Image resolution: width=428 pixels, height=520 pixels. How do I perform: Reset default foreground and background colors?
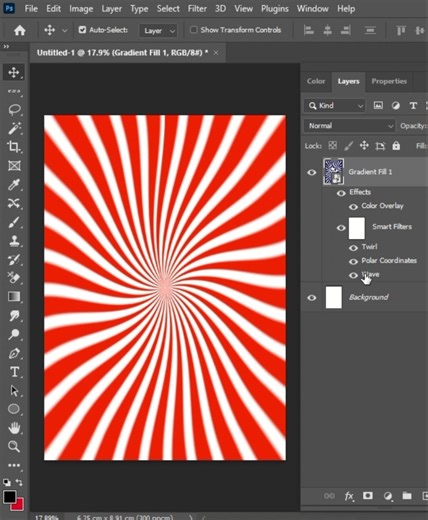coord(7,482)
